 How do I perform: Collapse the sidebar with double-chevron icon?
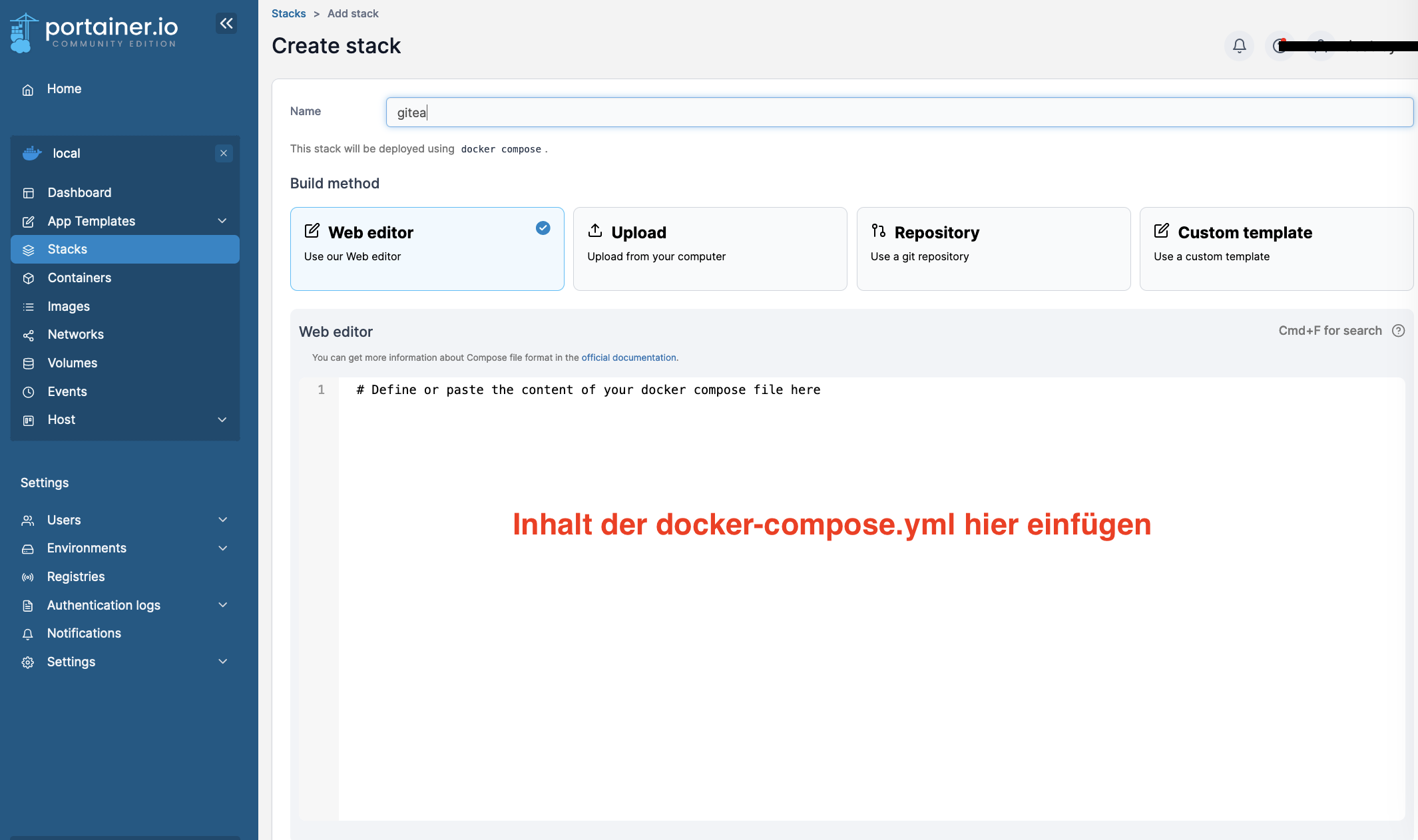[x=226, y=24]
